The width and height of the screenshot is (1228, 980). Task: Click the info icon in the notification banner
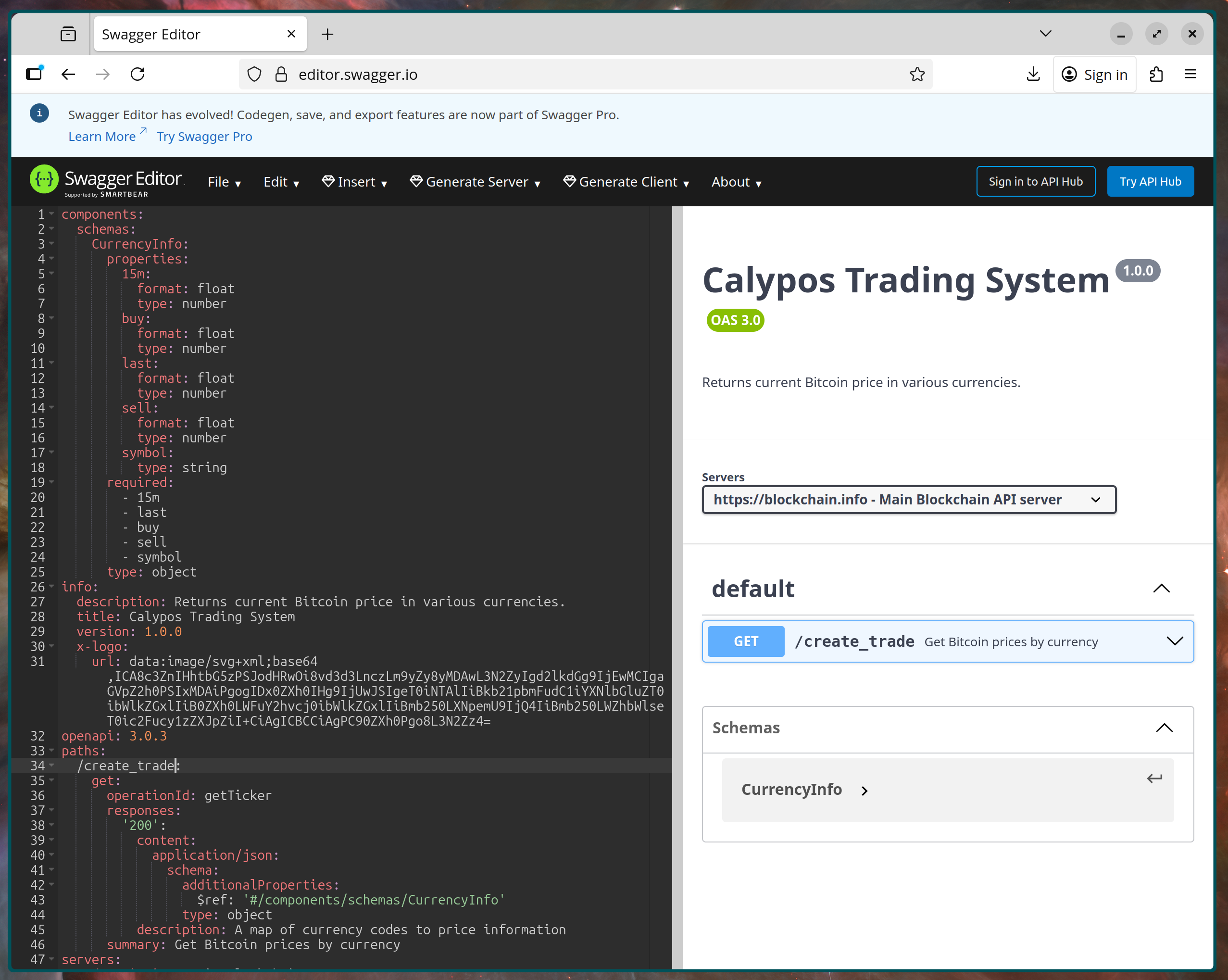(x=39, y=113)
